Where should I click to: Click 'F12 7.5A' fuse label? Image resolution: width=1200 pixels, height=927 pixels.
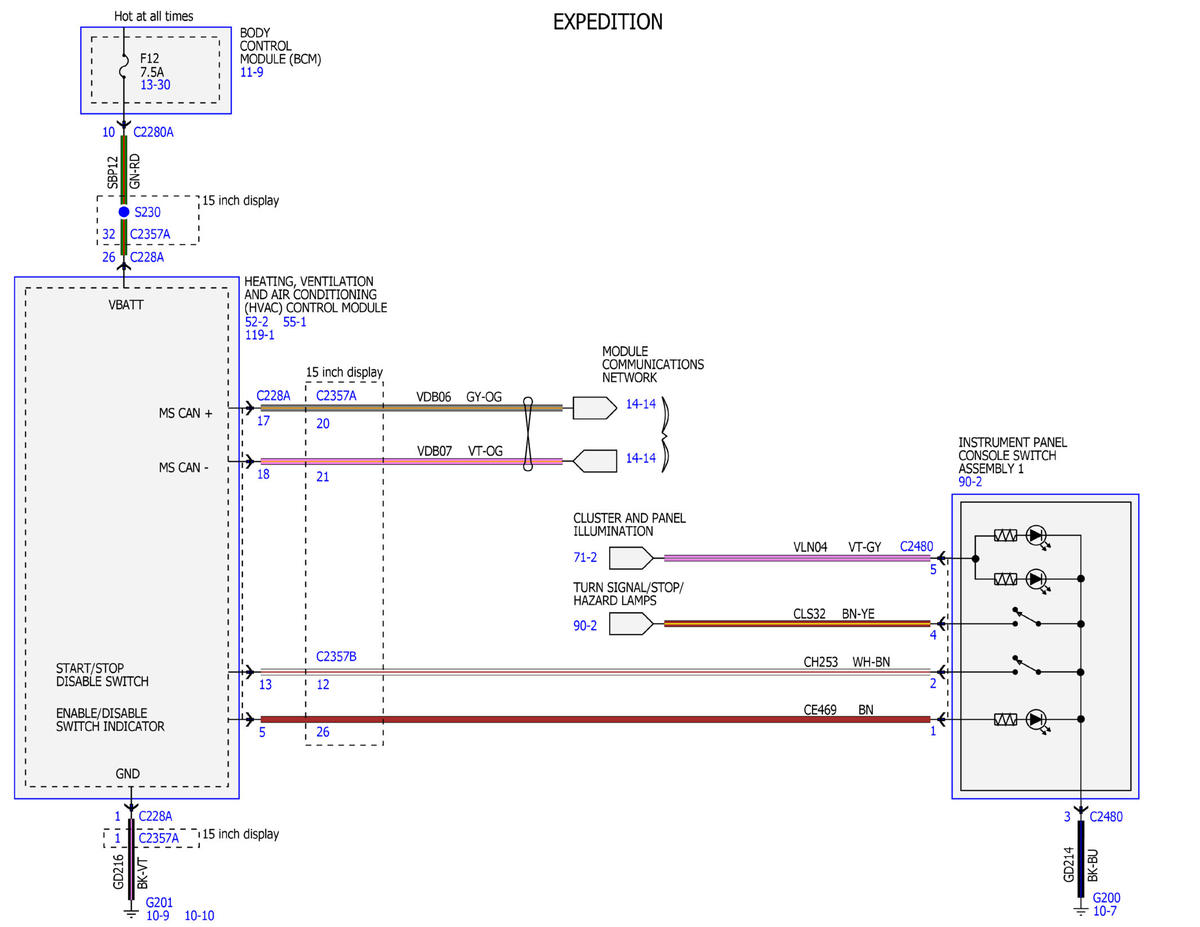pos(152,66)
